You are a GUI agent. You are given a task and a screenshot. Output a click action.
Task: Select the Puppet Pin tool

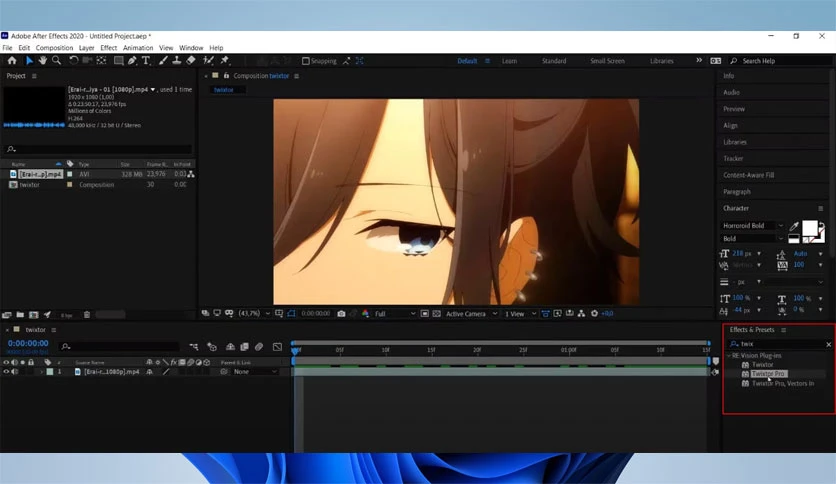[224, 61]
